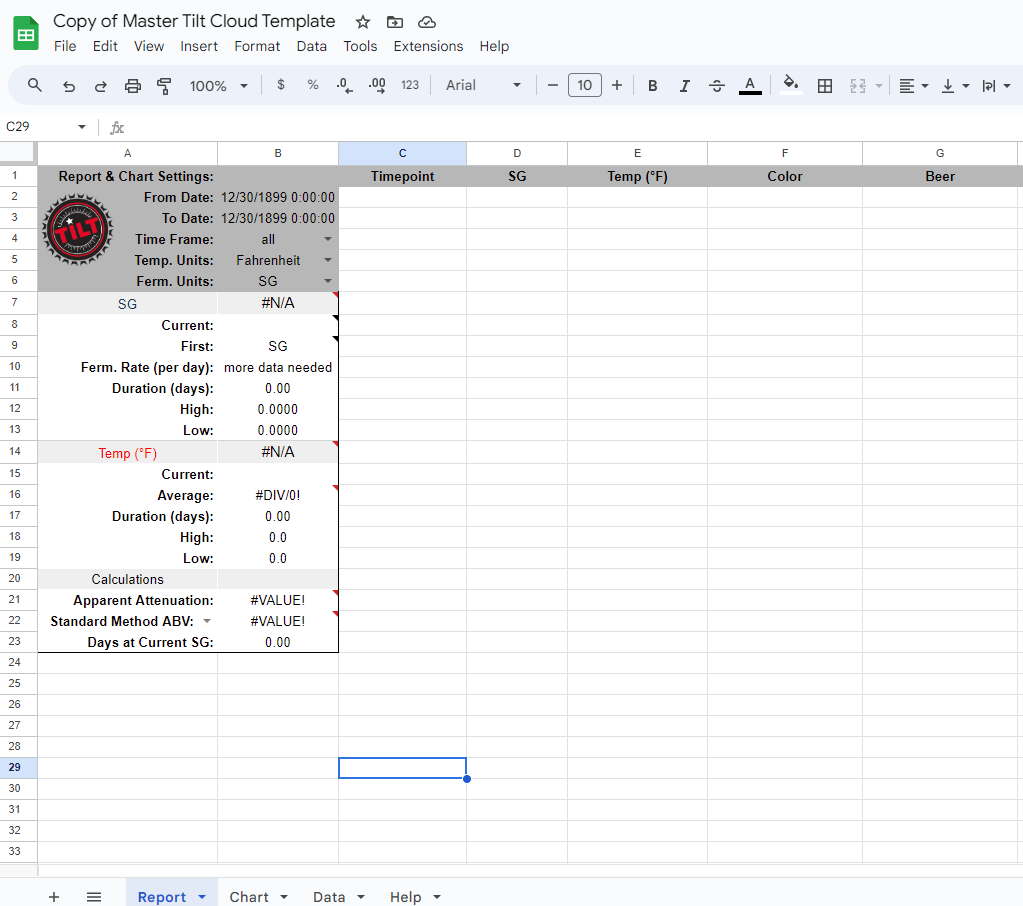The width and height of the screenshot is (1023, 906).
Task: Click the search menus magnifier icon
Action: [x=35, y=86]
